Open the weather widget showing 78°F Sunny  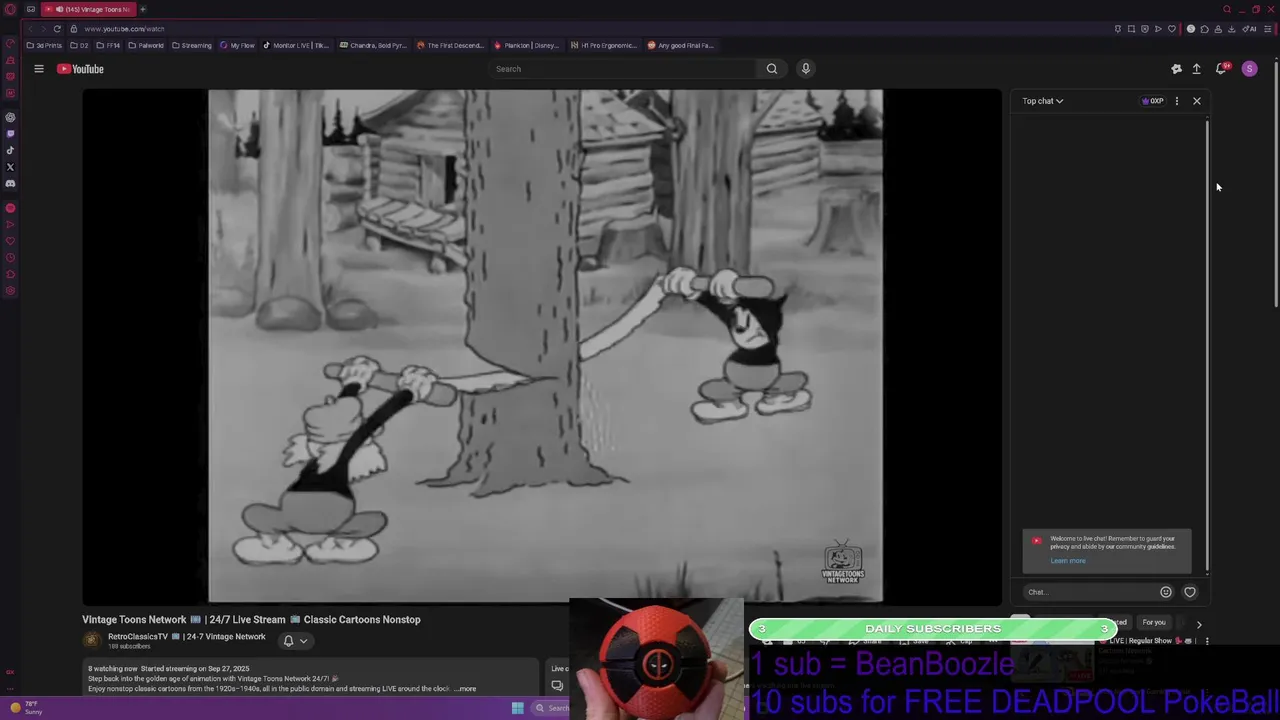coord(25,708)
